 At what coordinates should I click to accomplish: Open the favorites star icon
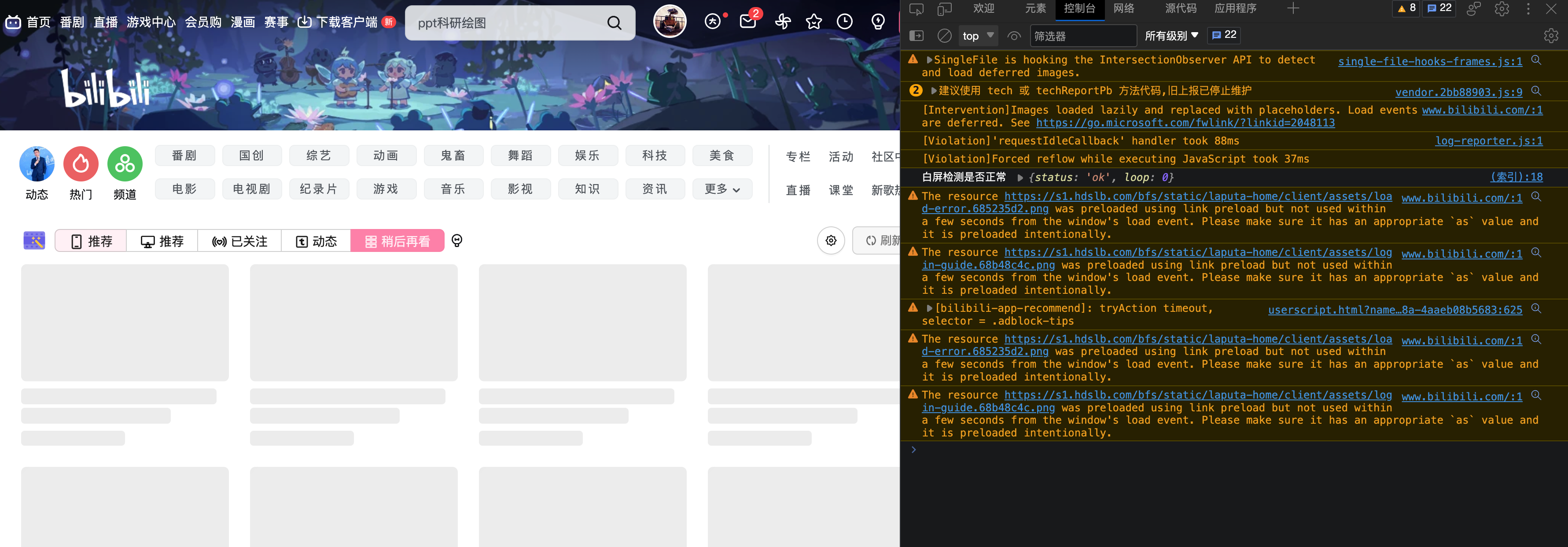[x=814, y=22]
